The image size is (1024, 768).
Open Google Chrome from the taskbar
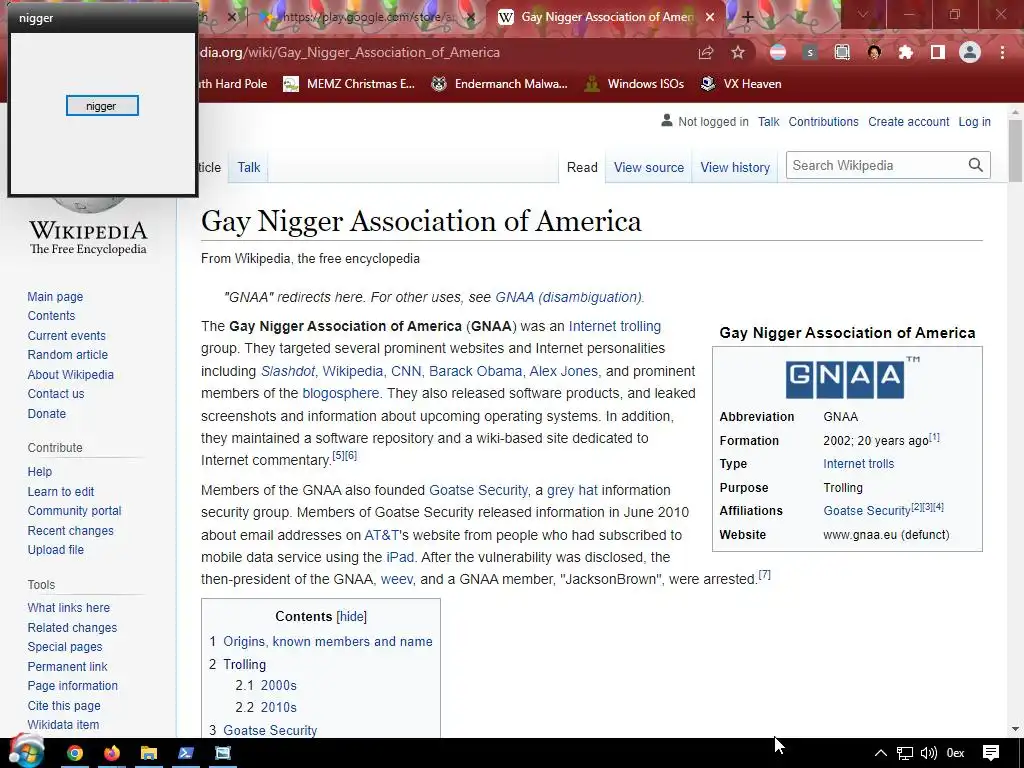click(x=75, y=753)
